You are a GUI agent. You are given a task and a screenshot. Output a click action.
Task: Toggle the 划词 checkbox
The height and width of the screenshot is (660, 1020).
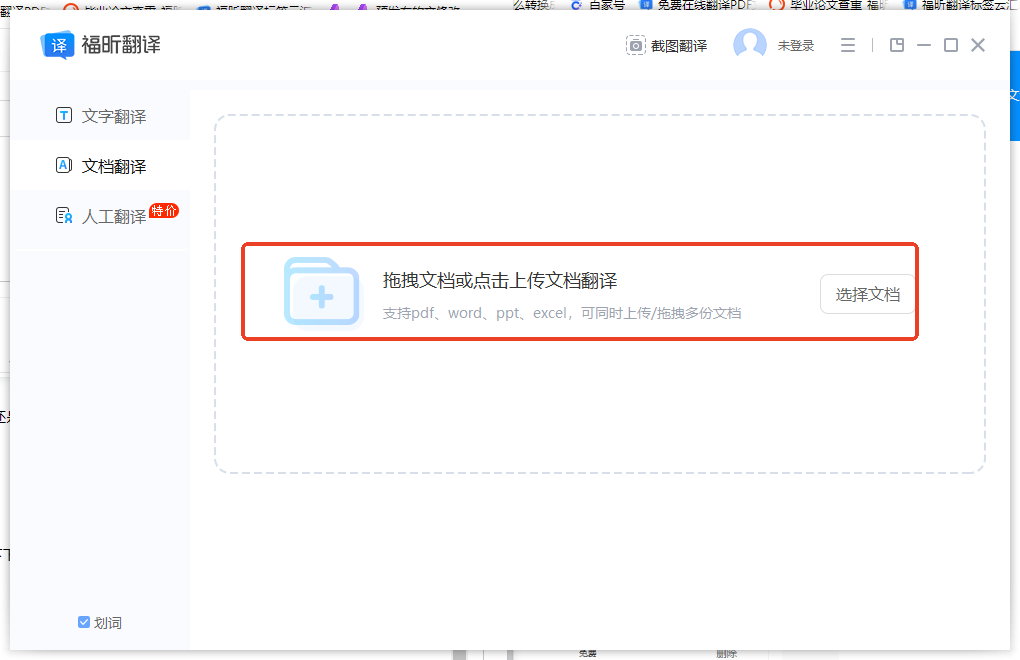point(84,622)
